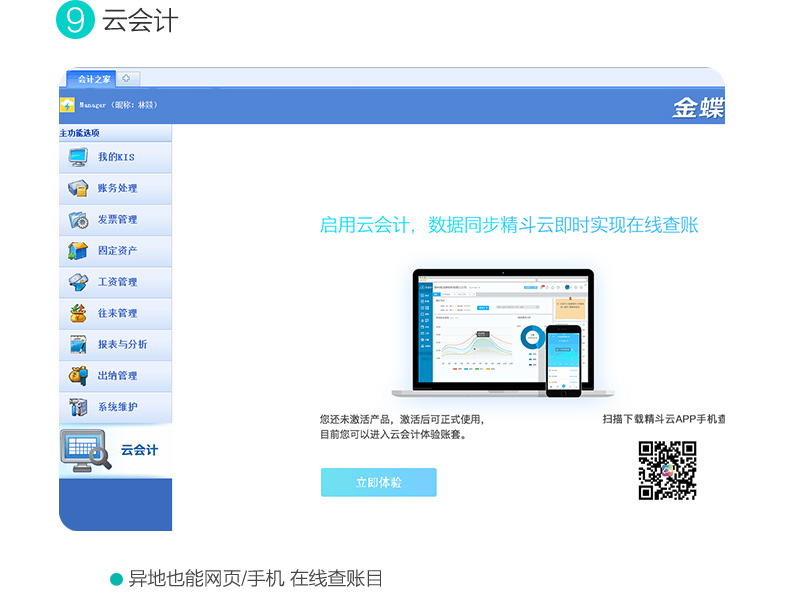Select 发票管理 menu label
The height and width of the screenshot is (601, 790).
pyautogui.click(x=117, y=220)
